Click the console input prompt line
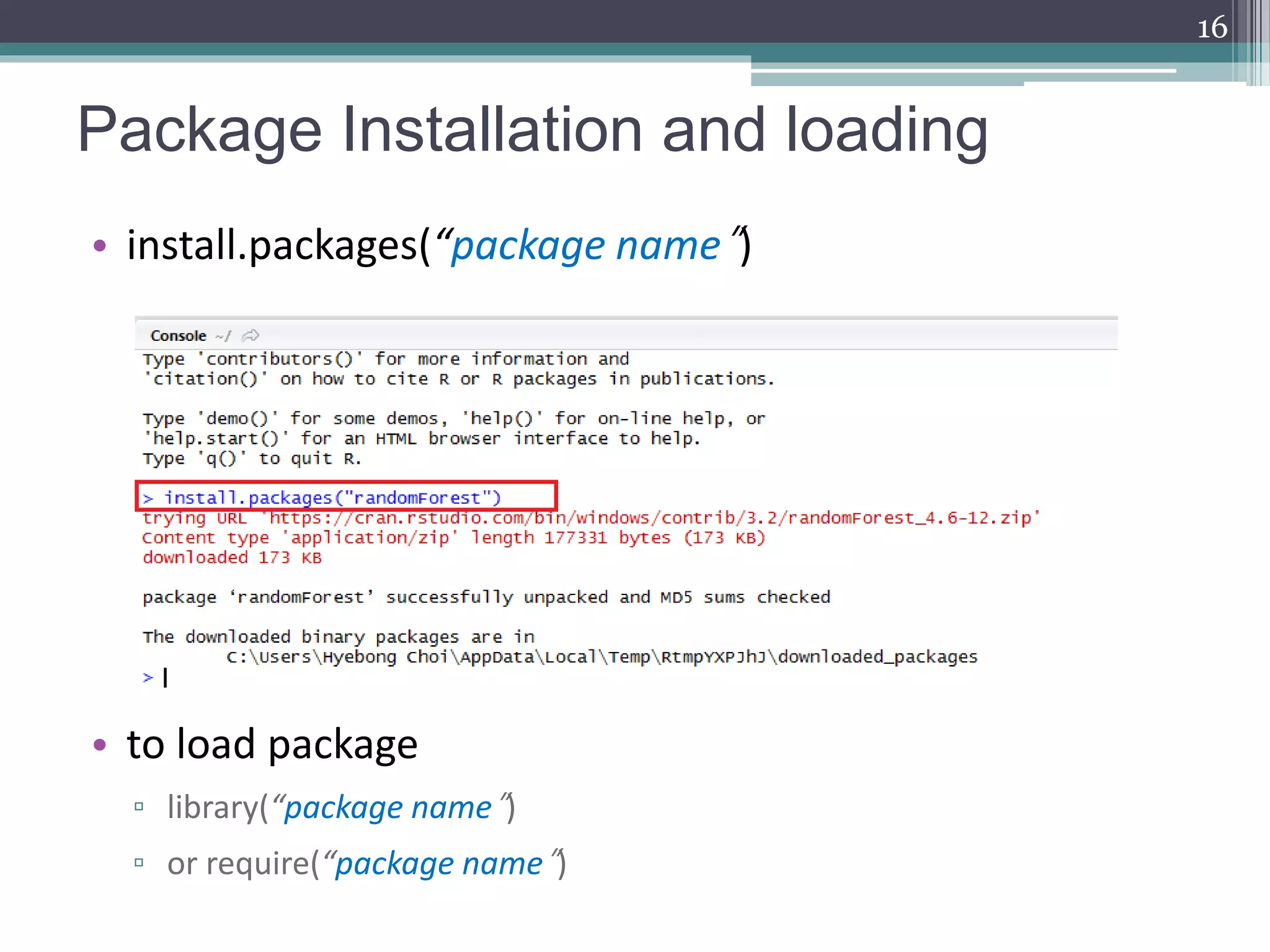This screenshot has height=952, width=1270. [155, 677]
